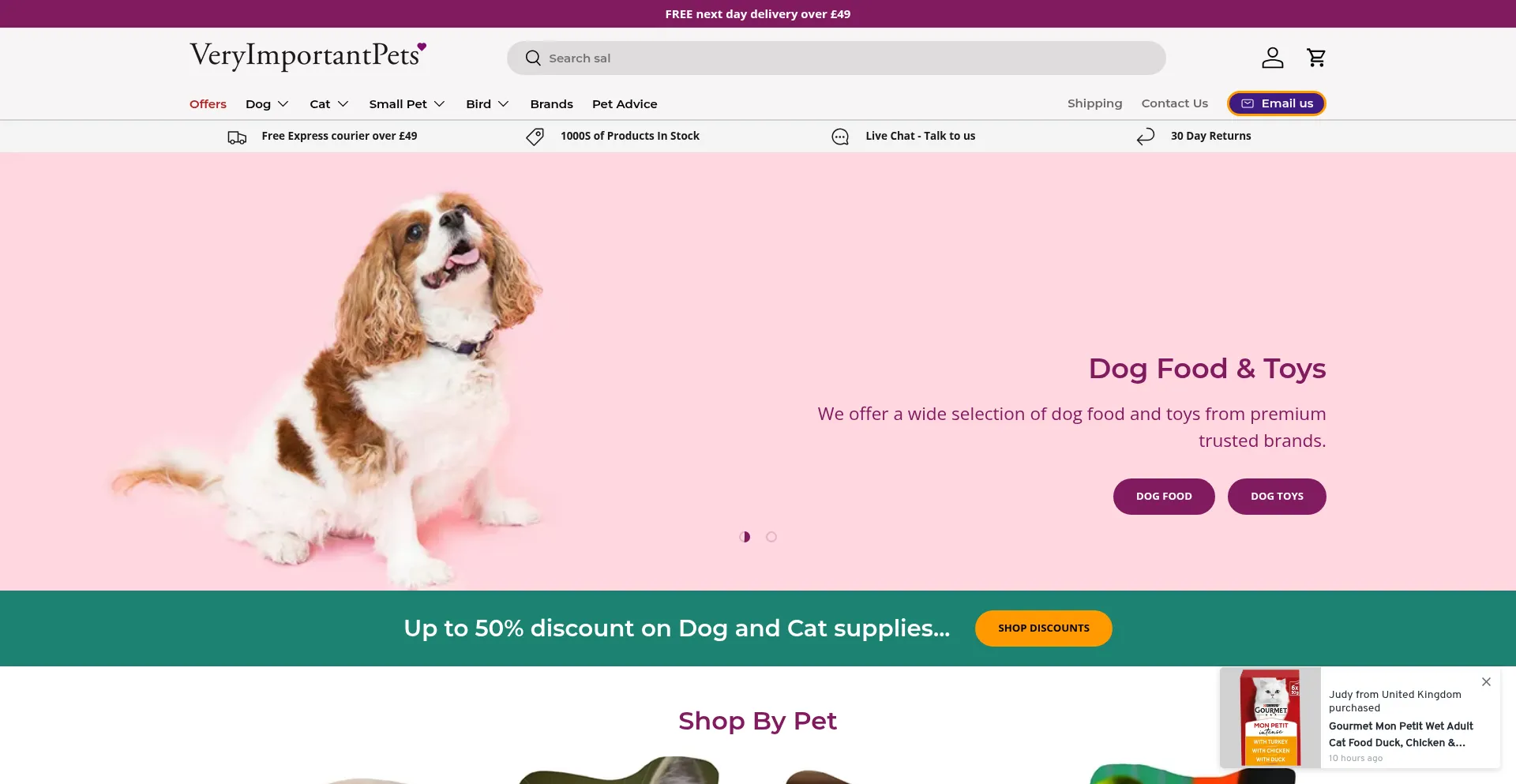This screenshot has width=1516, height=784.
Task: Select the first carousel slide indicator
Action: click(745, 537)
